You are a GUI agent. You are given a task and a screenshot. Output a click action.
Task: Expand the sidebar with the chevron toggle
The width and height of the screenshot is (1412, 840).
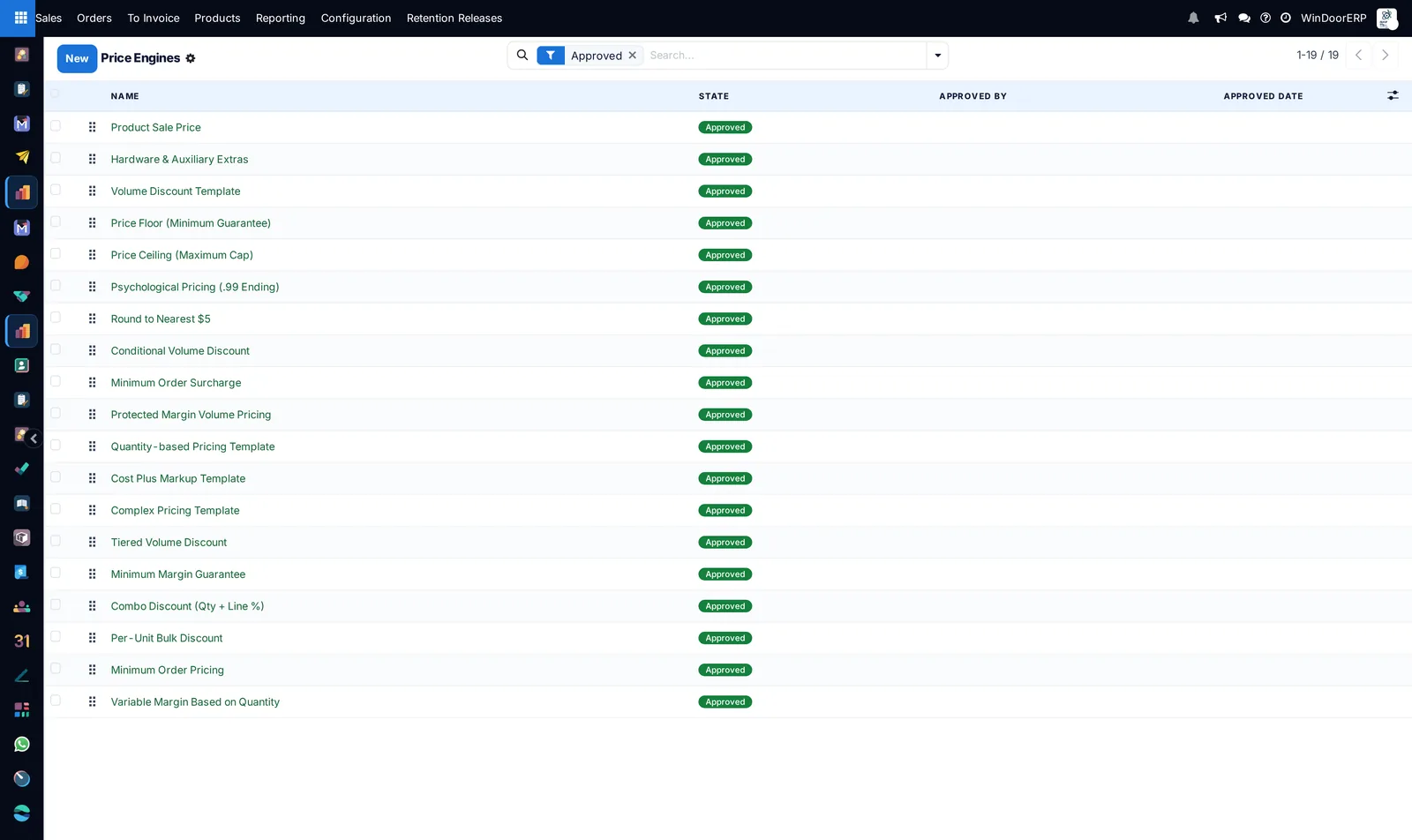(34, 439)
